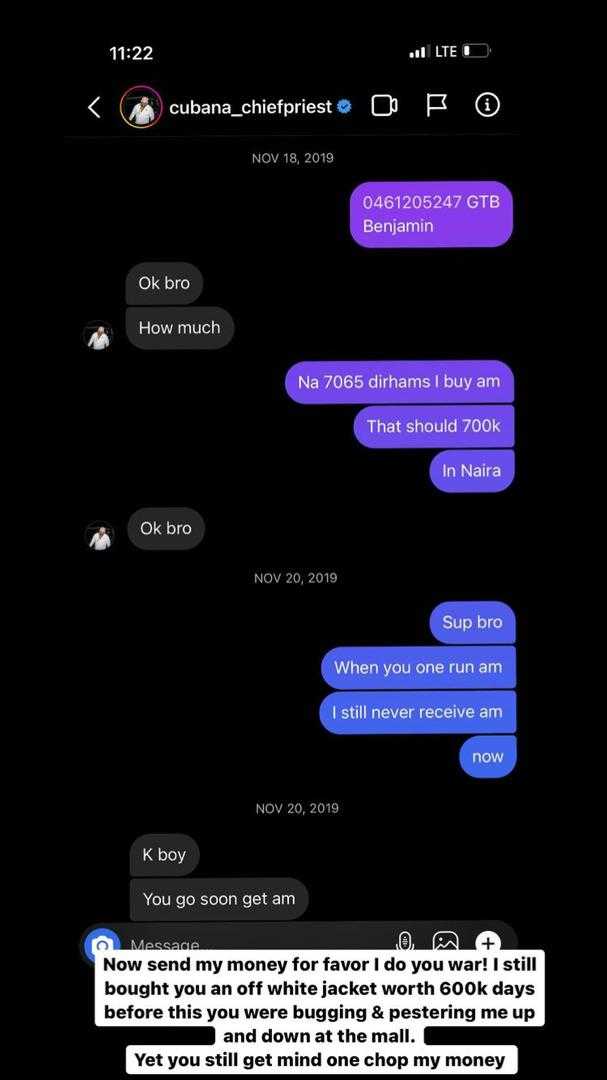Image resolution: width=607 pixels, height=1080 pixels.
Task: Select the account number GTB message bubble
Action: pos(431,214)
